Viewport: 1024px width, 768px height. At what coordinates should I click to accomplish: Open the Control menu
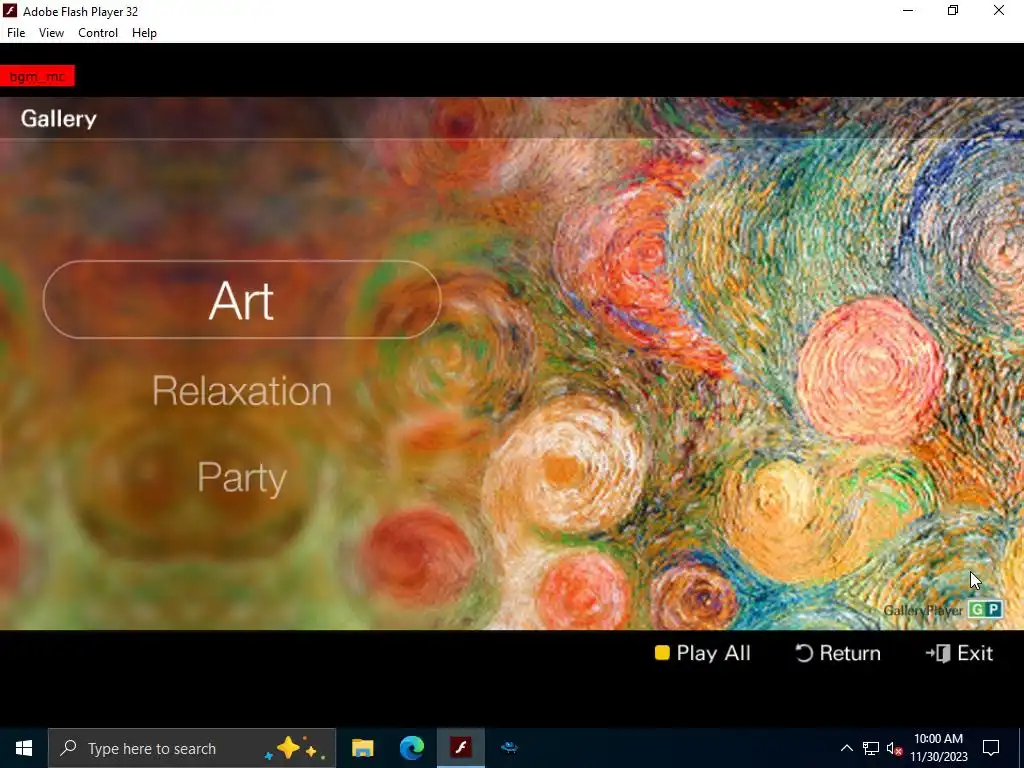(x=98, y=33)
